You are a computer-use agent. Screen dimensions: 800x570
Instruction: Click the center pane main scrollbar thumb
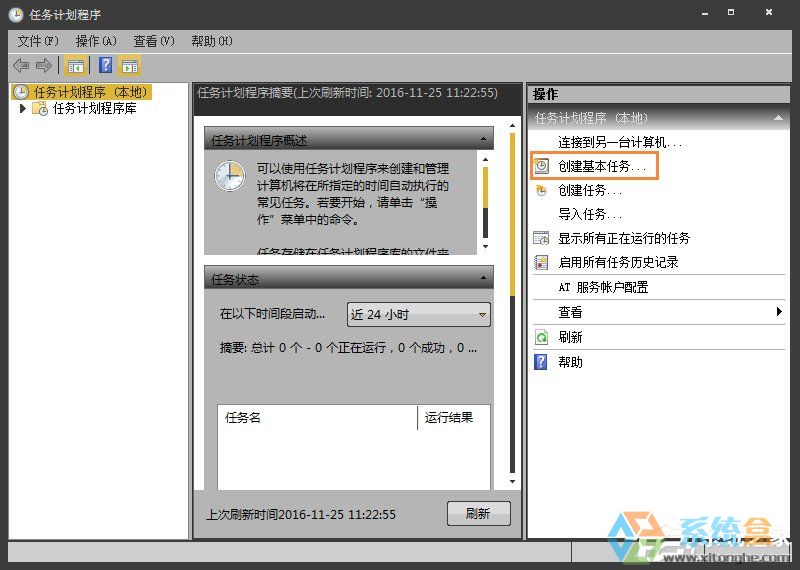[512, 214]
